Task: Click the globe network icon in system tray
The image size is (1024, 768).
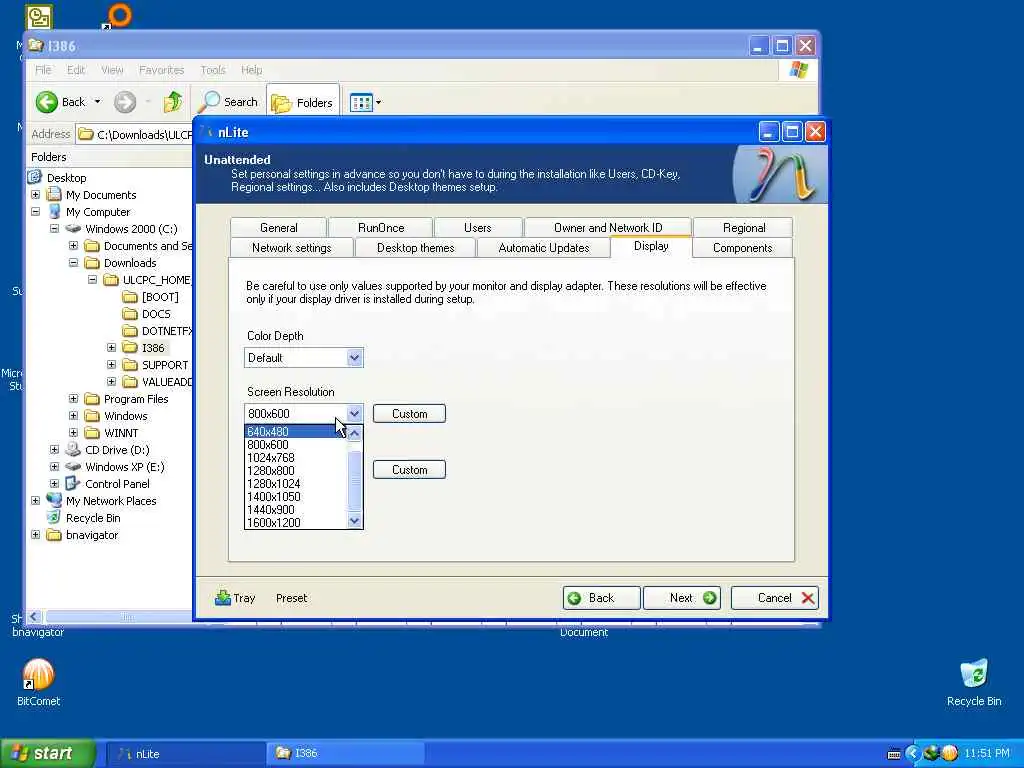Action: click(931, 753)
